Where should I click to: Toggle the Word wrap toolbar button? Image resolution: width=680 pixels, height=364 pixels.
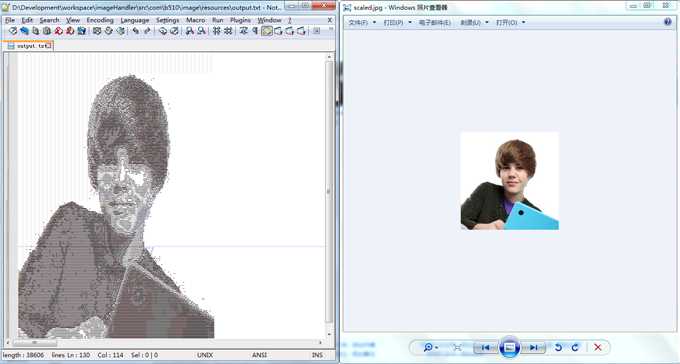(x=243, y=31)
